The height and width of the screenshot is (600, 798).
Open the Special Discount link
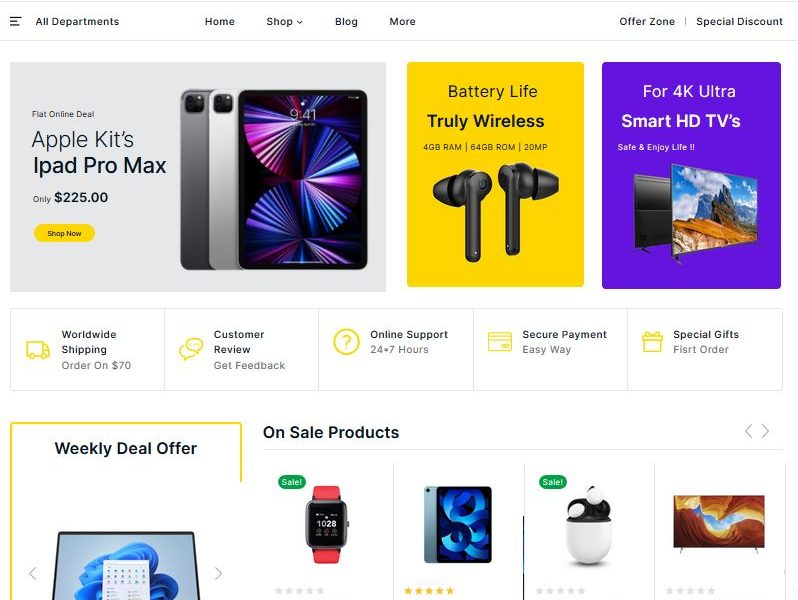coord(739,21)
